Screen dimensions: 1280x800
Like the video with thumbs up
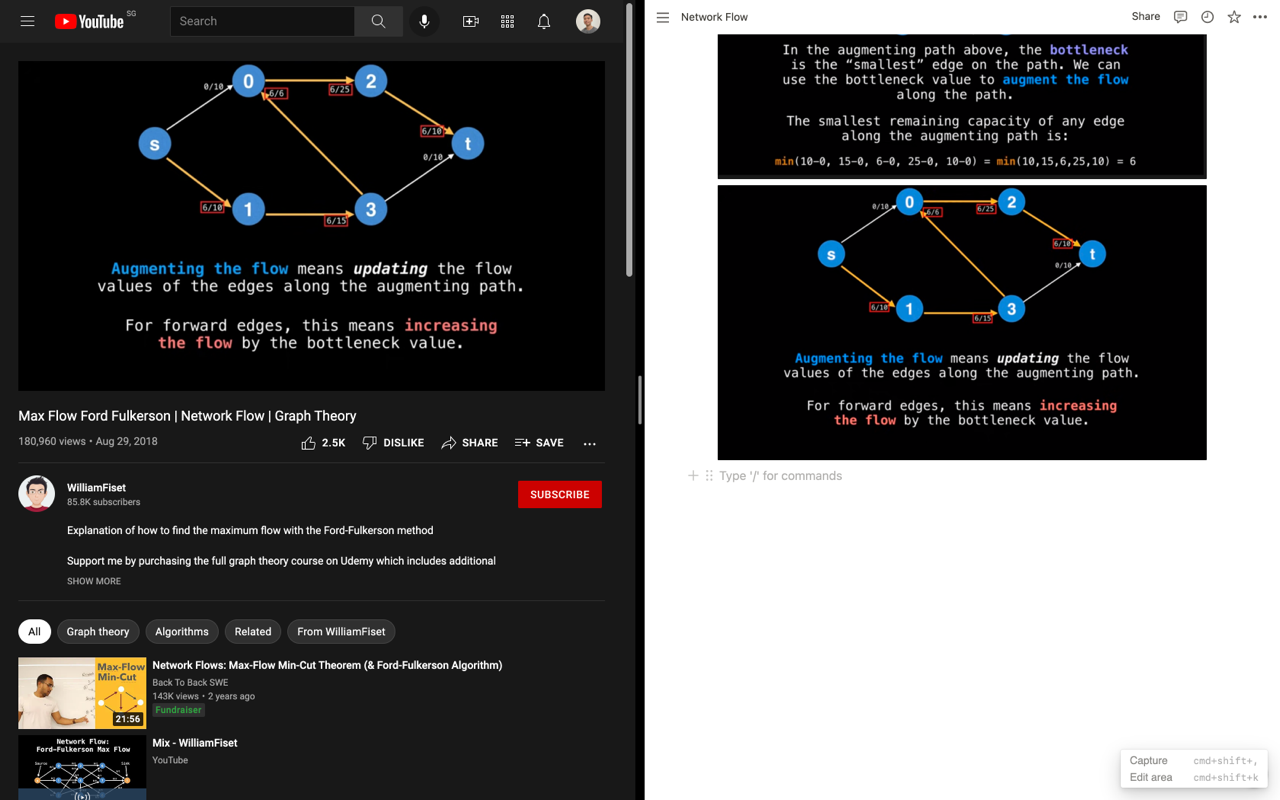323,443
